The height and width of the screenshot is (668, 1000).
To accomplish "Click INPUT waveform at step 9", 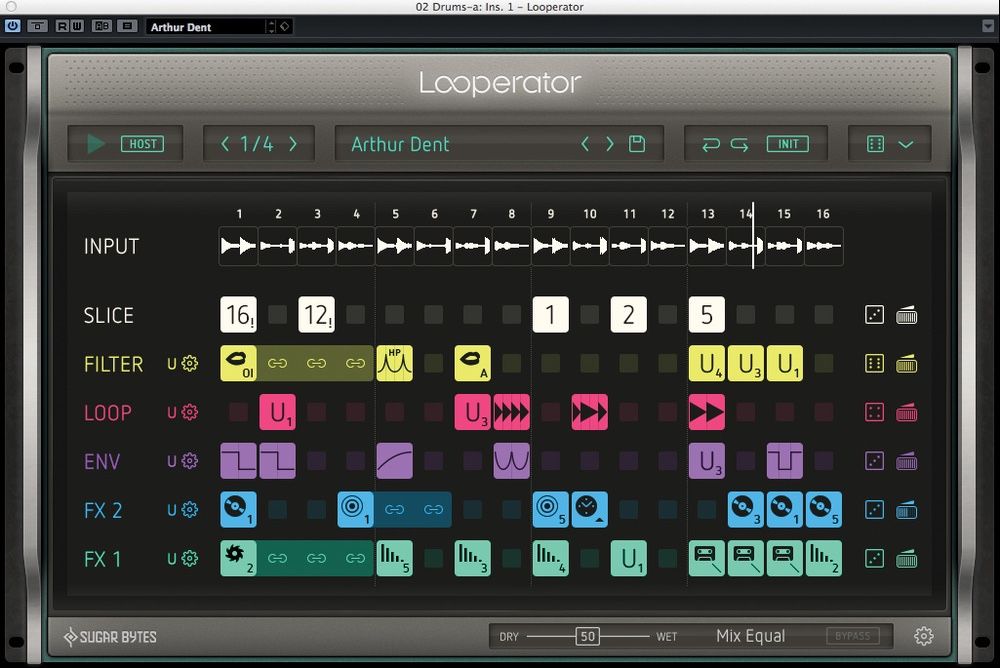I will [550, 246].
